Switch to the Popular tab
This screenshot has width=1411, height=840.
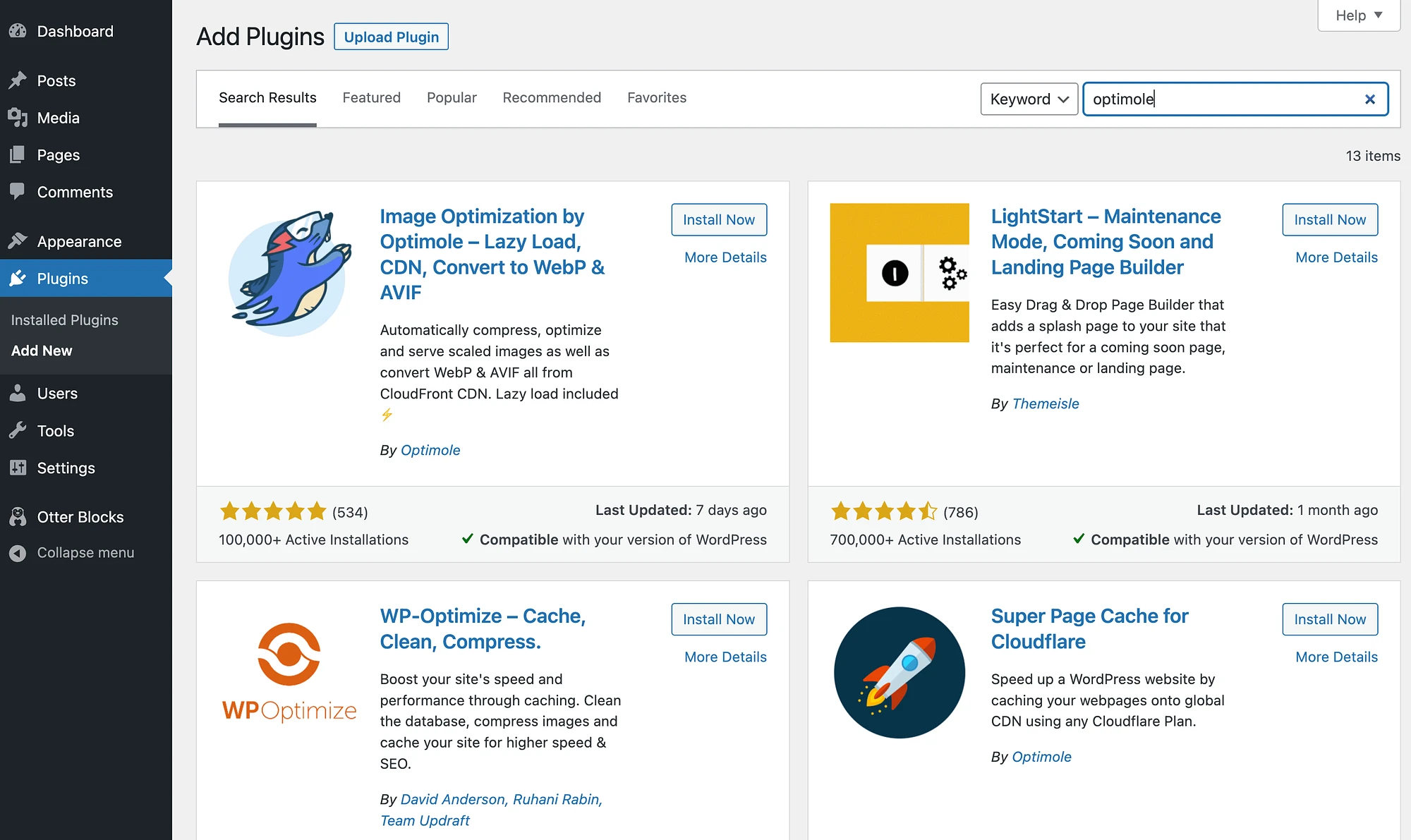(451, 97)
